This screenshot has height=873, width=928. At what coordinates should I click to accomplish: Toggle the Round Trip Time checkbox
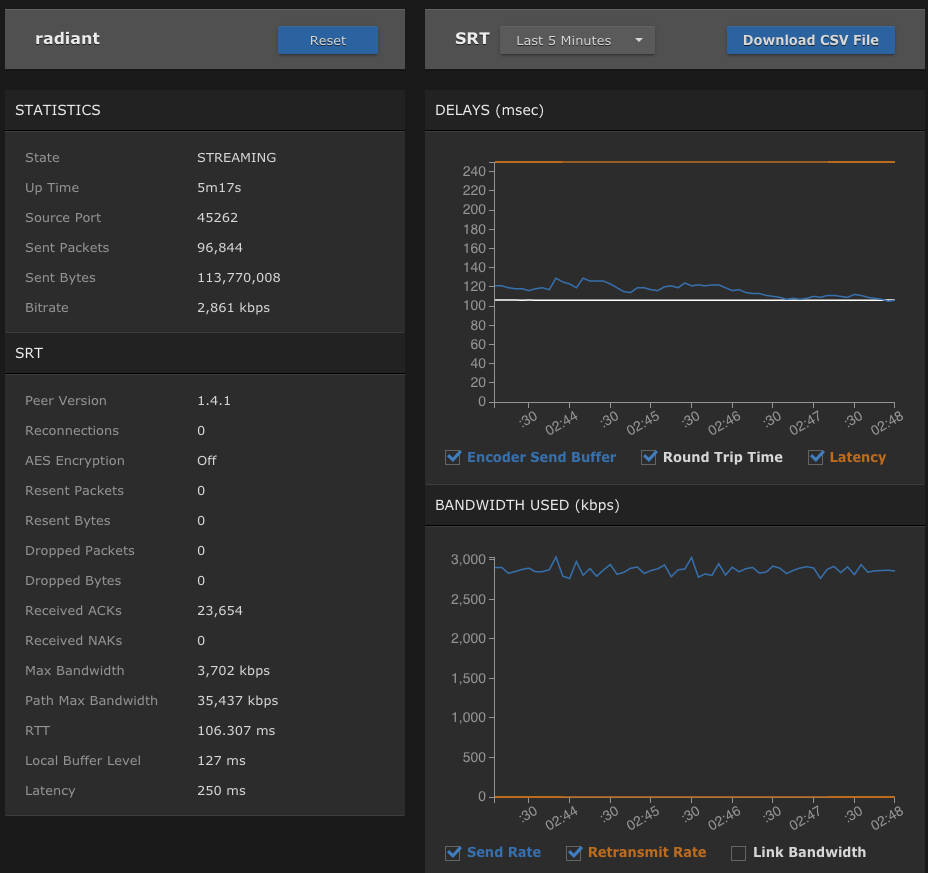[649, 457]
